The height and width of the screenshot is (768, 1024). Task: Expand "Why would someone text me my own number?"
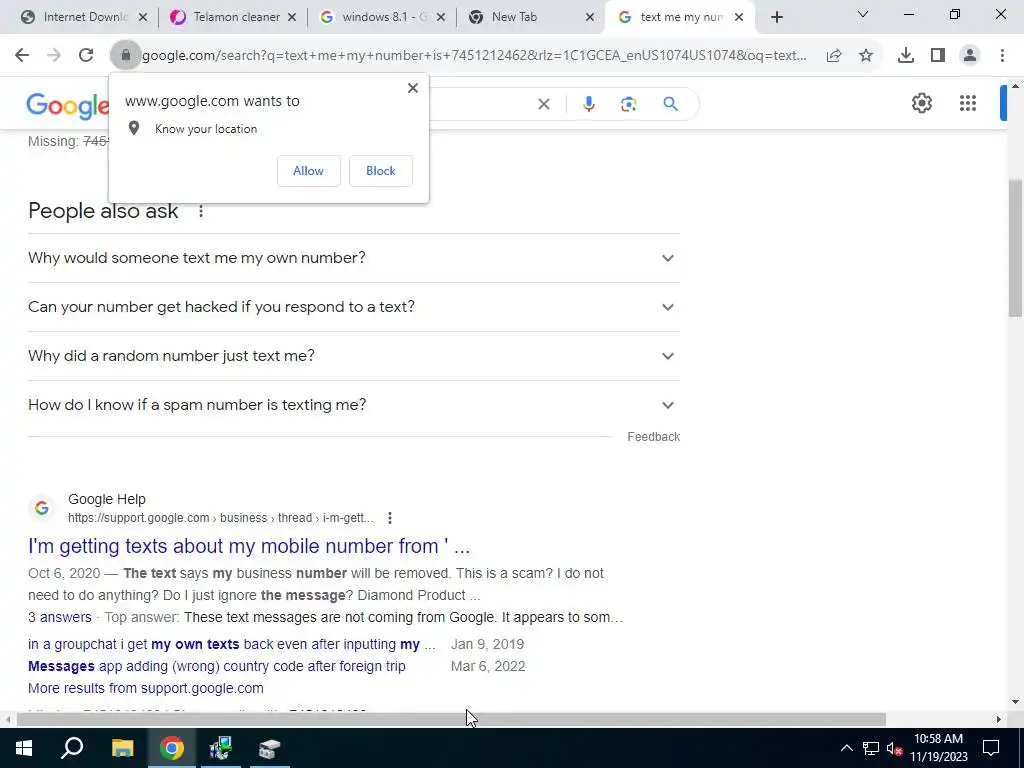354,258
